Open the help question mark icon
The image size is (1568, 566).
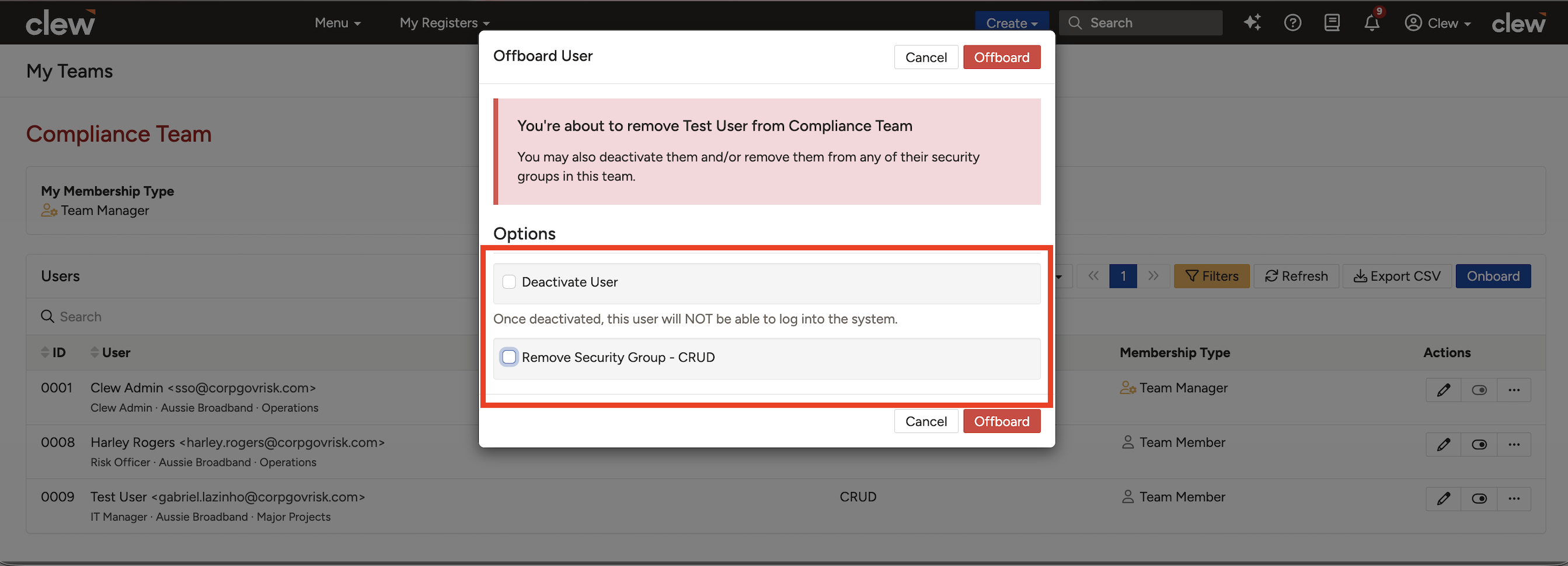pyautogui.click(x=1292, y=23)
